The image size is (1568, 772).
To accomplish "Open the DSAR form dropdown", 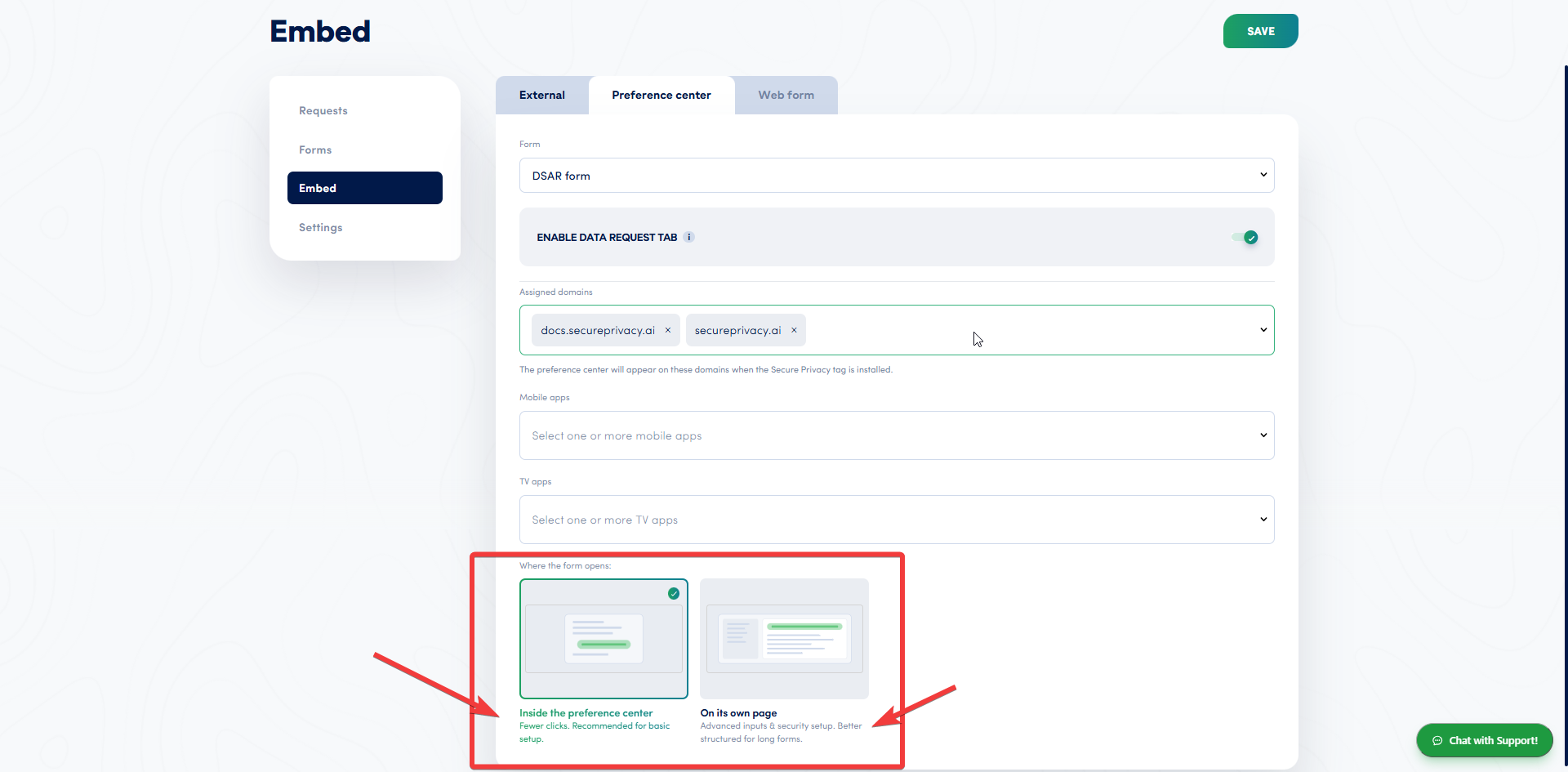I will [x=897, y=176].
